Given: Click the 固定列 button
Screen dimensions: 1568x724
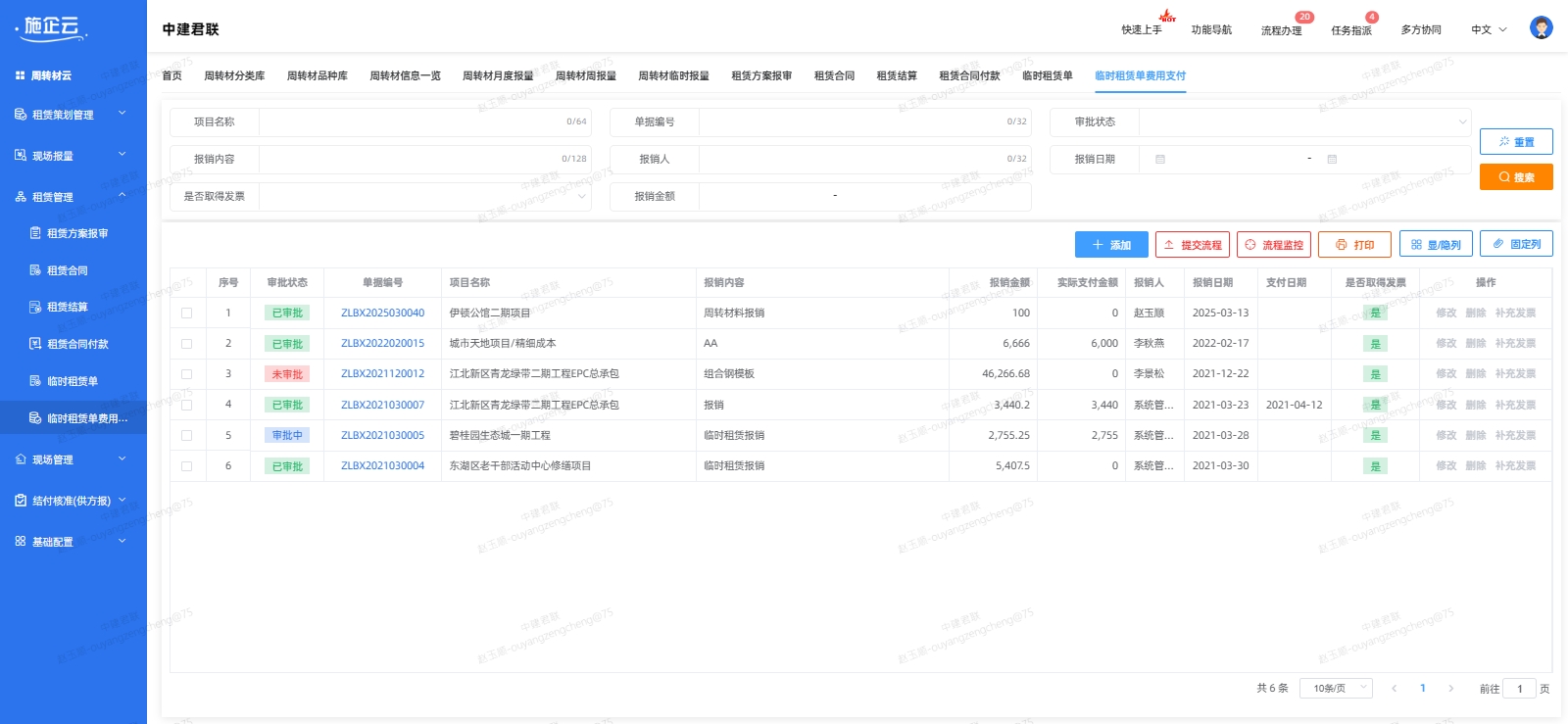Looking at the screenshot, I should (1516, 244).
